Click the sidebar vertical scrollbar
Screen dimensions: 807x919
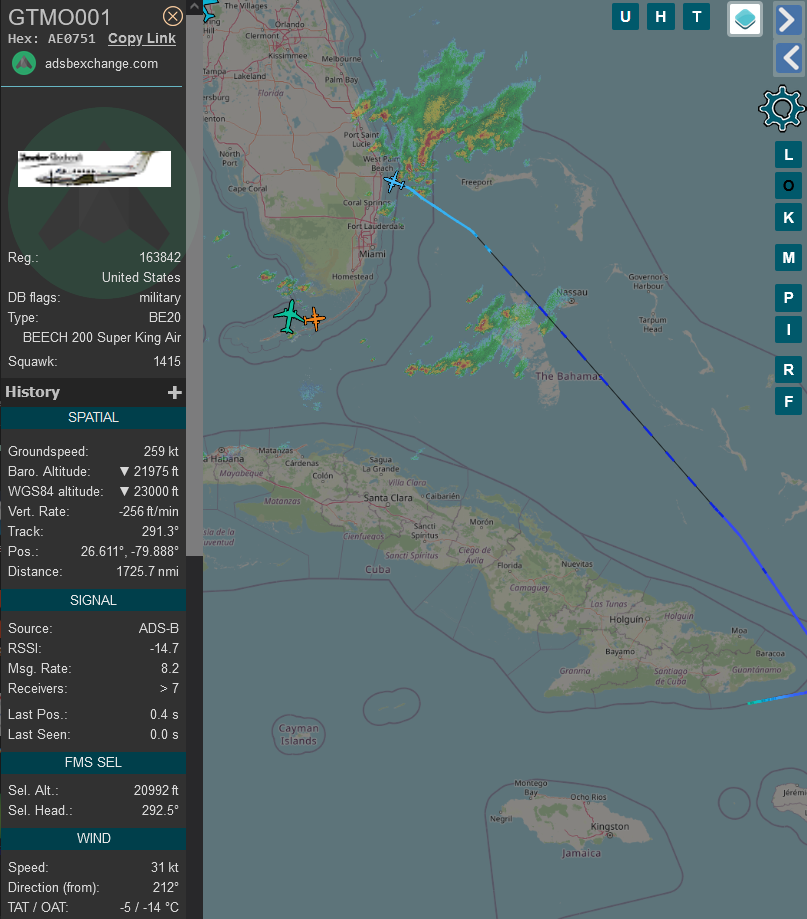pos(195,287)
